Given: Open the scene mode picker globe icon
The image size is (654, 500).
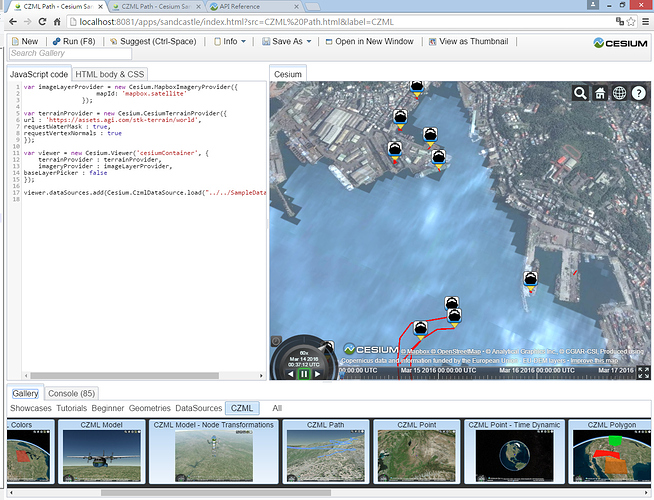Looking at the screenshot, I should click(x=620, y=93).
